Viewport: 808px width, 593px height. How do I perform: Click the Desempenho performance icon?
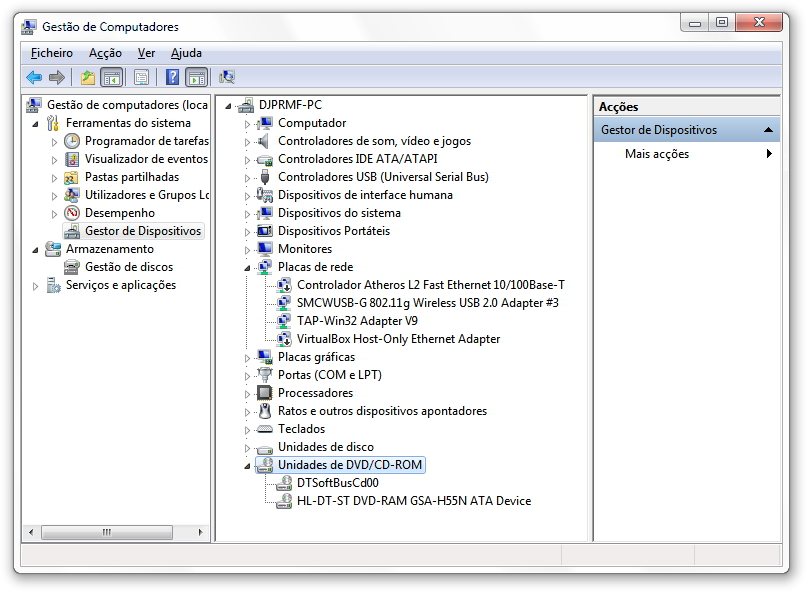72,213
